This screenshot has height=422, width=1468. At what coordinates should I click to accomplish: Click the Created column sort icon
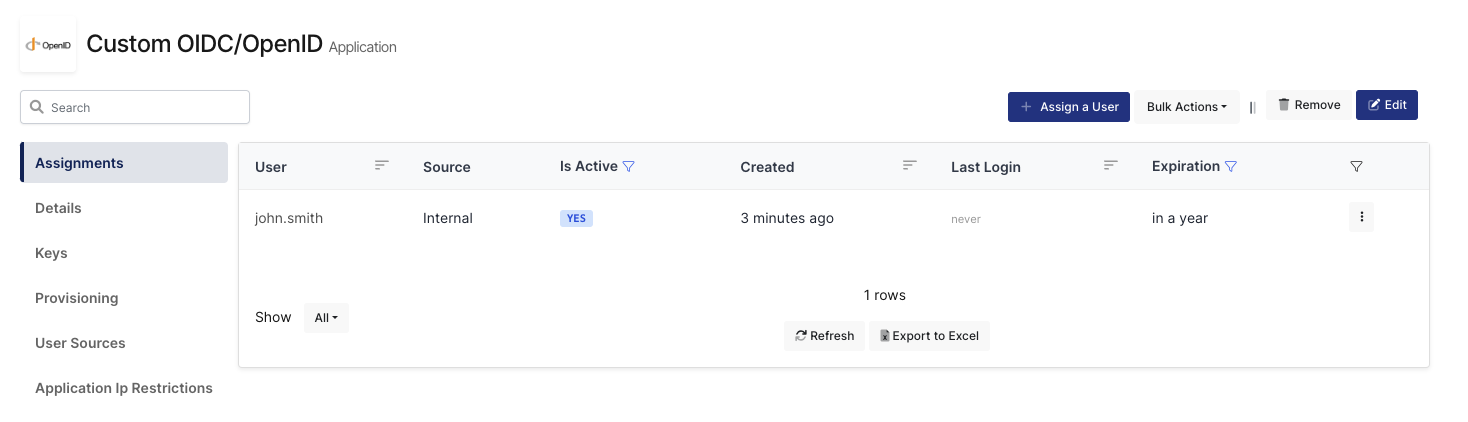pyautogui.click(x=909, y=166)
